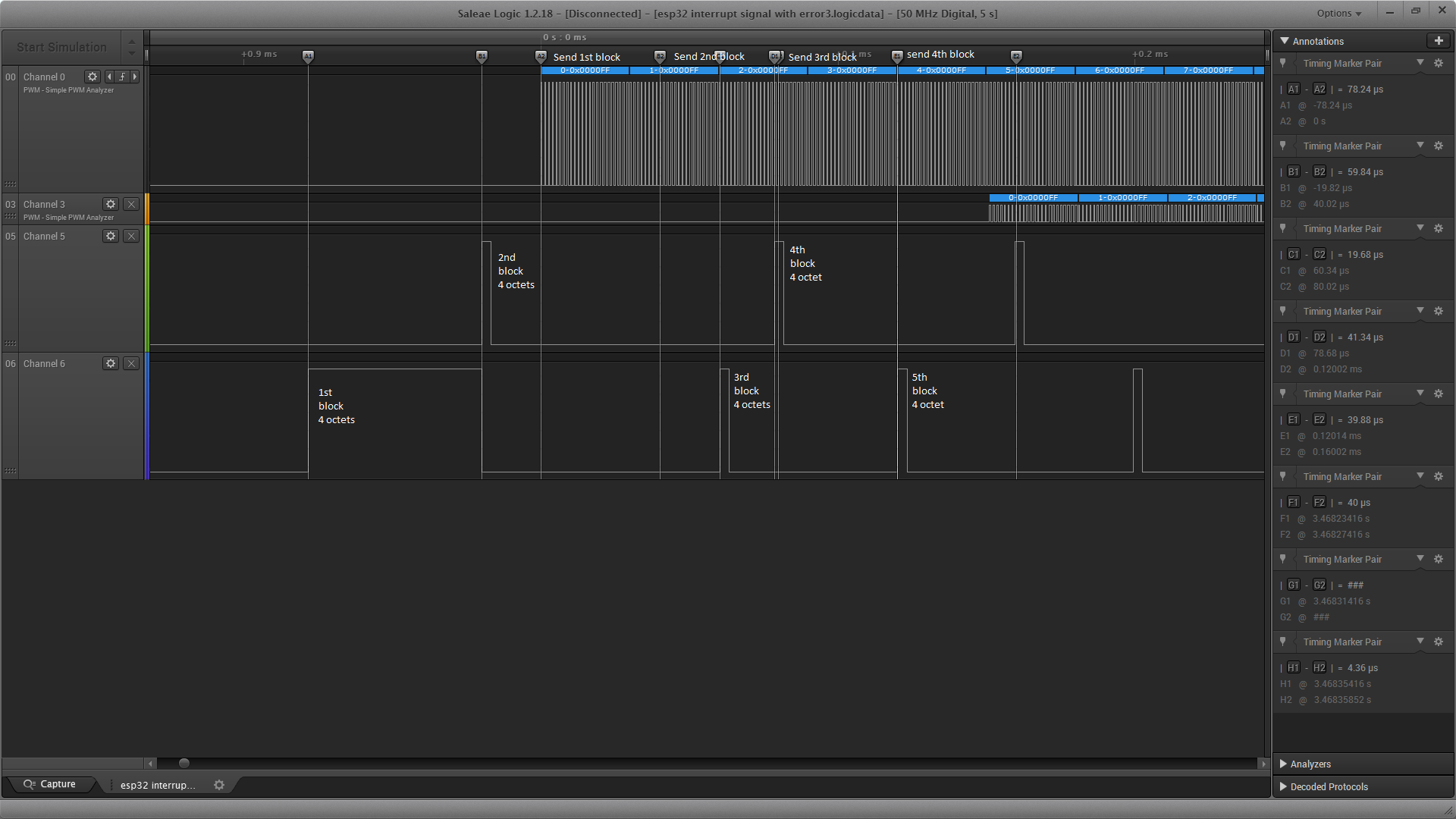Open Channel 6 settings gear
Viewport: 1456px width, 819px height.
point(111,363)
